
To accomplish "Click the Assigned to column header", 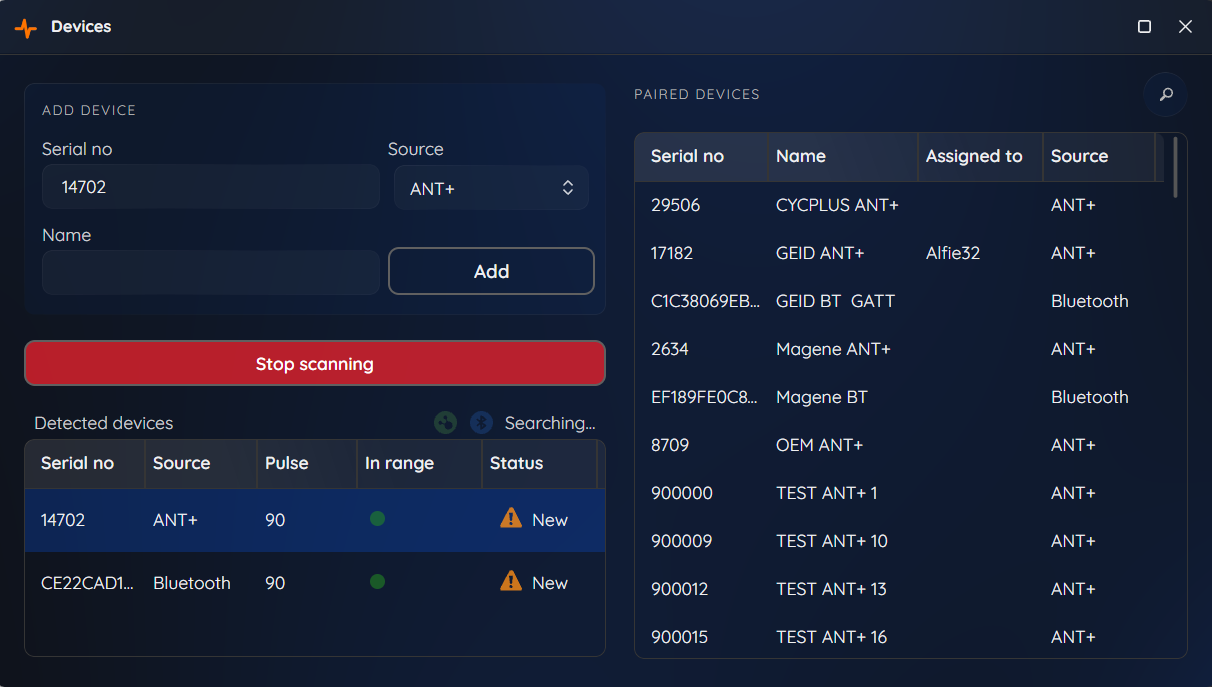I will [980, 157].
